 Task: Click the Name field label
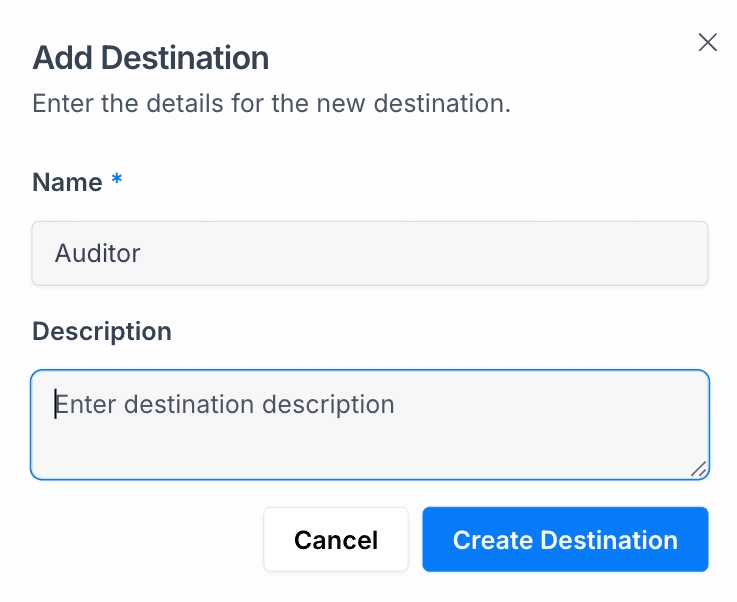[x=67, y=182]
